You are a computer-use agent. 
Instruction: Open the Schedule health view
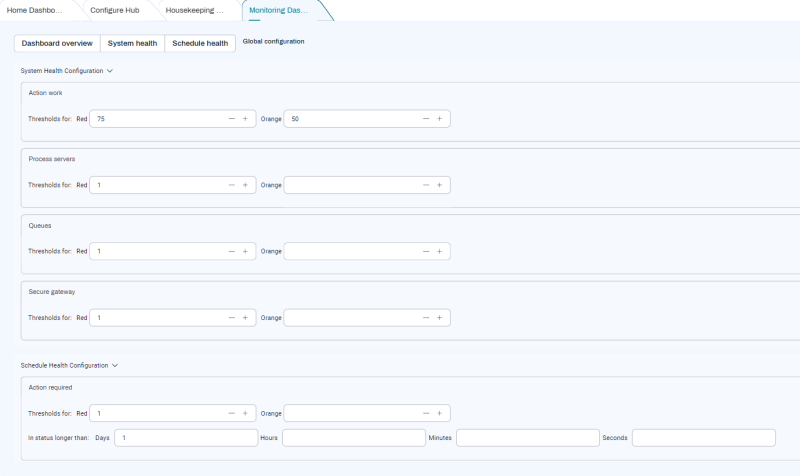pos(200,43)
